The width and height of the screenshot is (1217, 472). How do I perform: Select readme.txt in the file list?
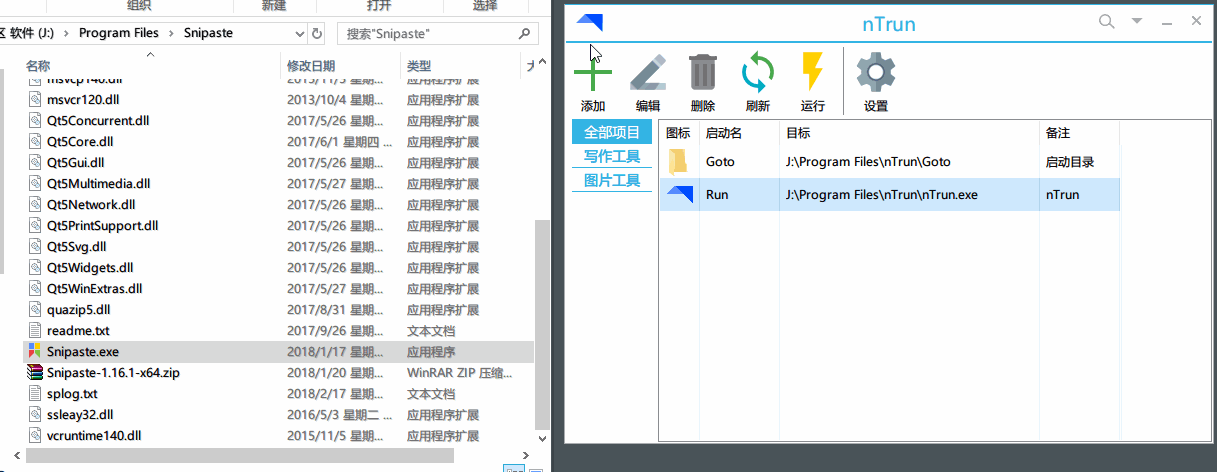coord(78,331)
